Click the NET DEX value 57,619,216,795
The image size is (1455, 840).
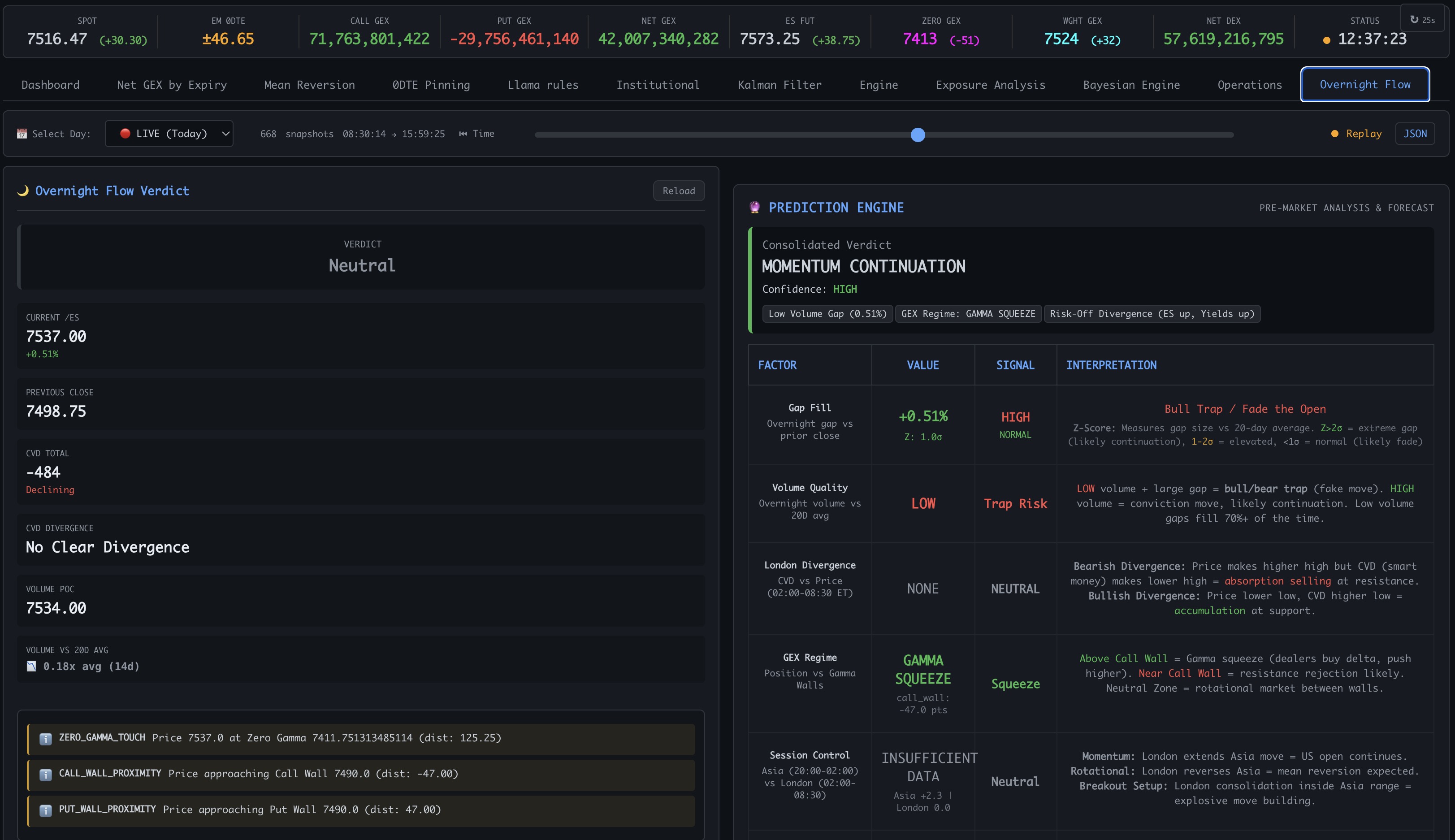click(1223, 39)
